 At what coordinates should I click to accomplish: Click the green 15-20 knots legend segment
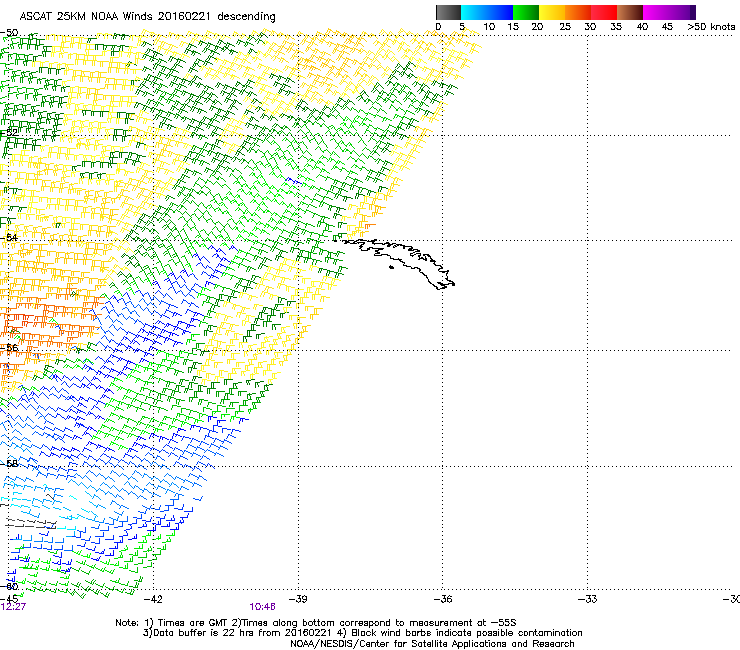point(526,12)
